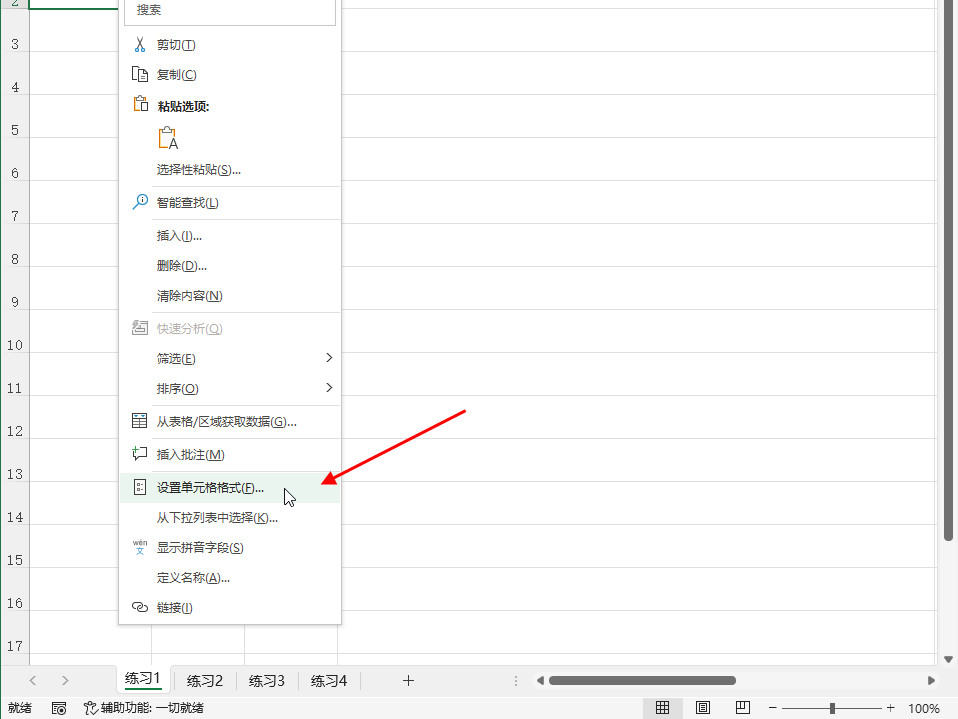Add a new sheet with plus button
The height and width of the screenshot is (719, 958).
[408, 681]
